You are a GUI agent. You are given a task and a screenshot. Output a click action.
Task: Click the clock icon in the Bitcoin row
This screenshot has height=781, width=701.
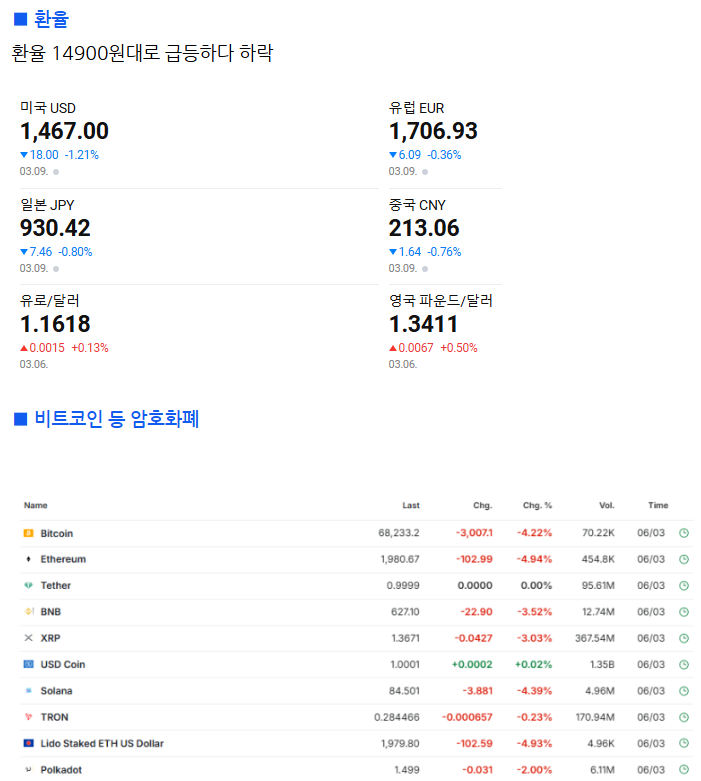[684, 533]
